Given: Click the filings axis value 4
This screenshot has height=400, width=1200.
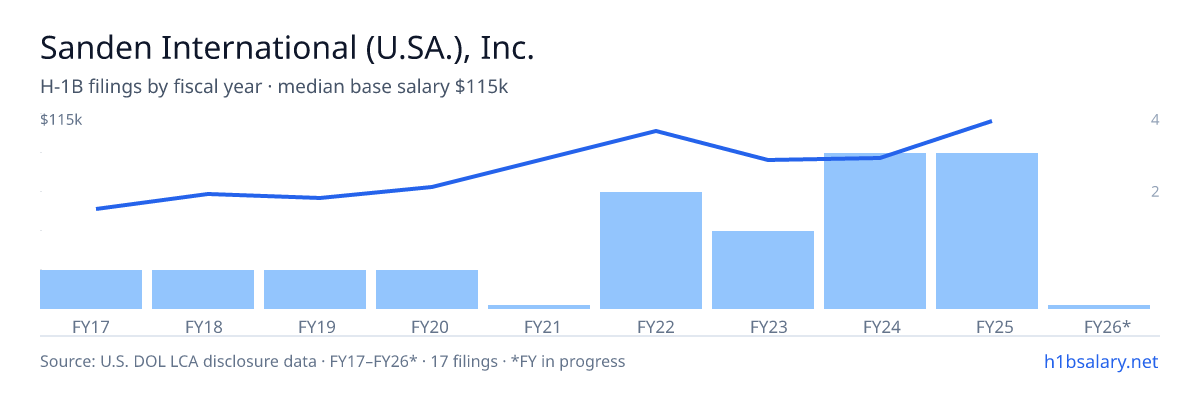Looking at the screenshot, I should point(1155,120).
